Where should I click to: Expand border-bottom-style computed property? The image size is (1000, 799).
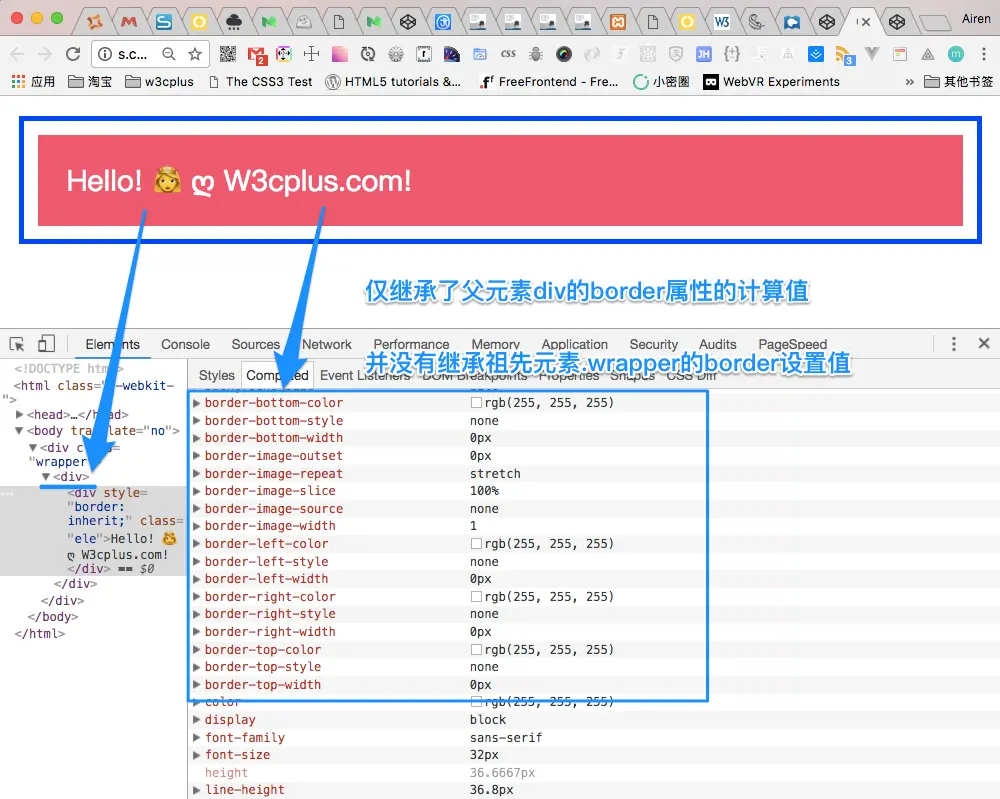[197, 421]
